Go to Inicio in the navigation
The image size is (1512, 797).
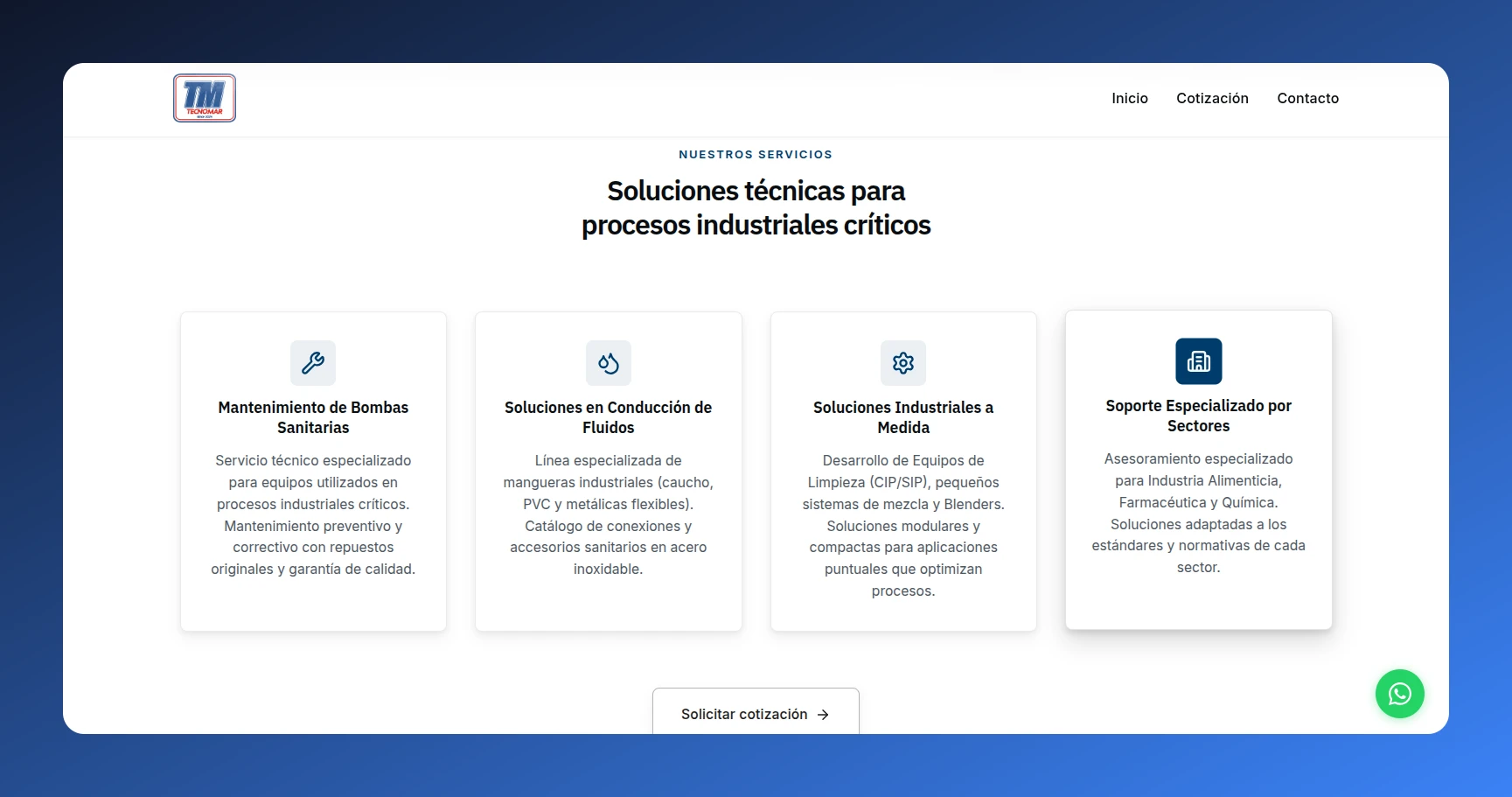pos(1130,98)
